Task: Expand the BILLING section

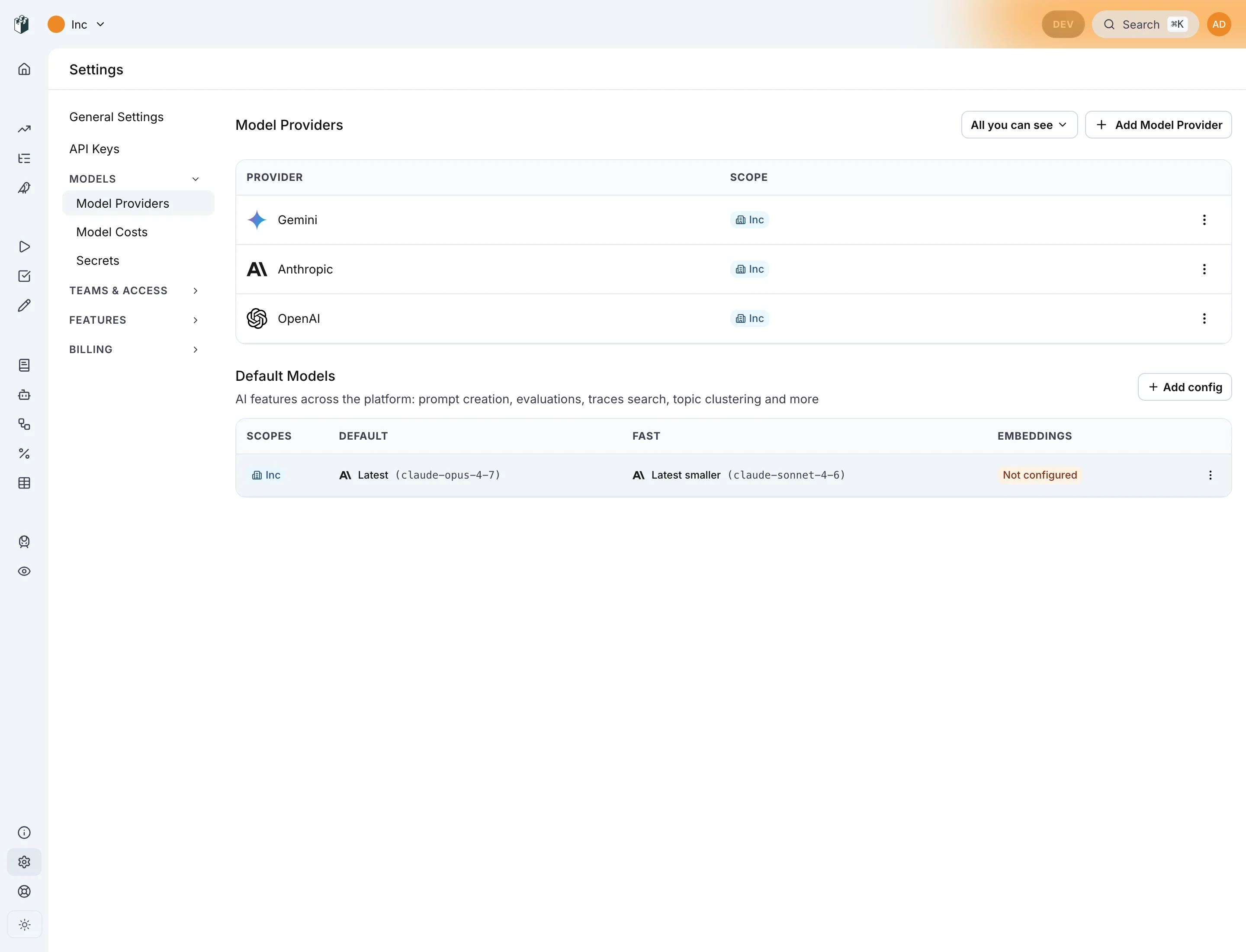Action: [x=134, y=350]
